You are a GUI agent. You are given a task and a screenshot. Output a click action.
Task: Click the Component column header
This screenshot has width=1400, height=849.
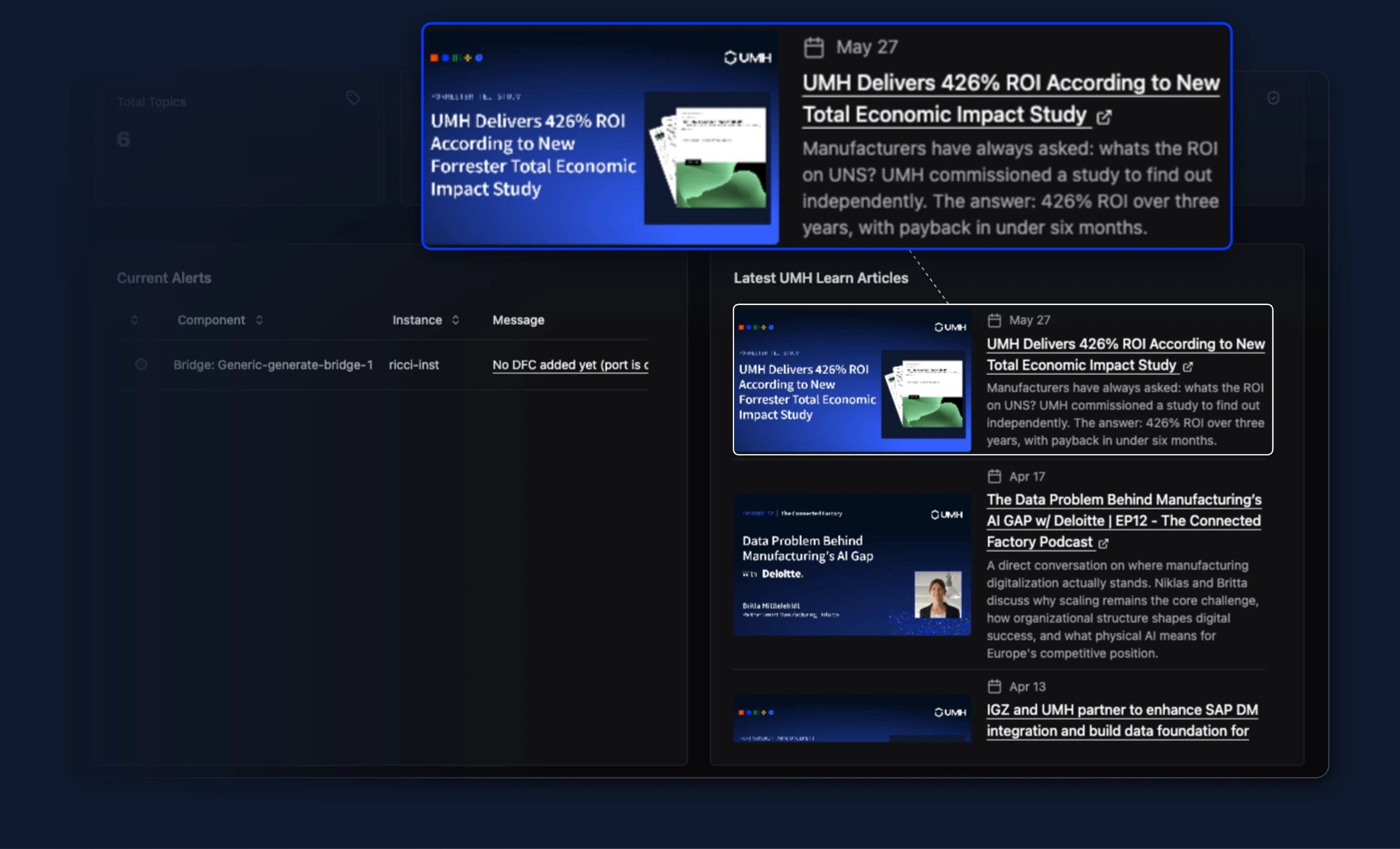point(211,320)
